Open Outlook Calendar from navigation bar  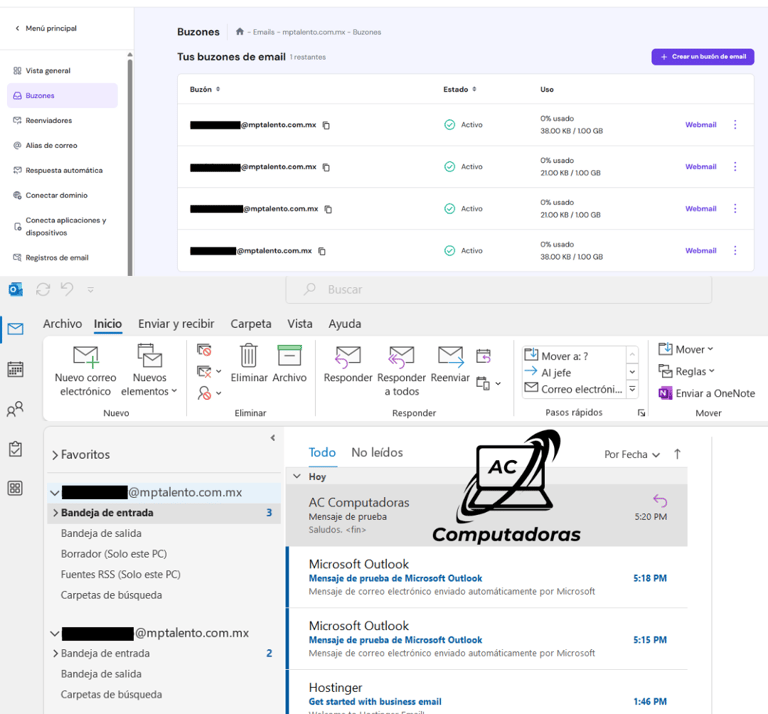[x=15, y=369]
